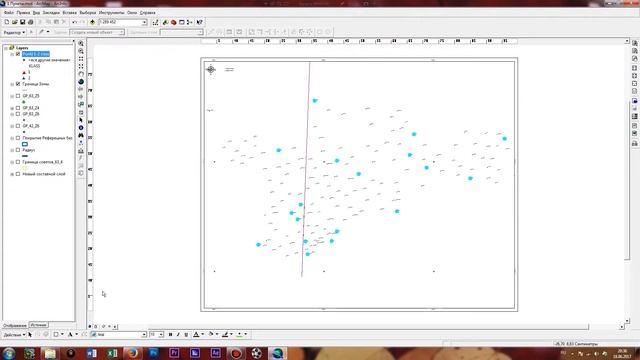640x360 pixels.
Task: Click the Add Data icon
Action: [x=93, y=22]
